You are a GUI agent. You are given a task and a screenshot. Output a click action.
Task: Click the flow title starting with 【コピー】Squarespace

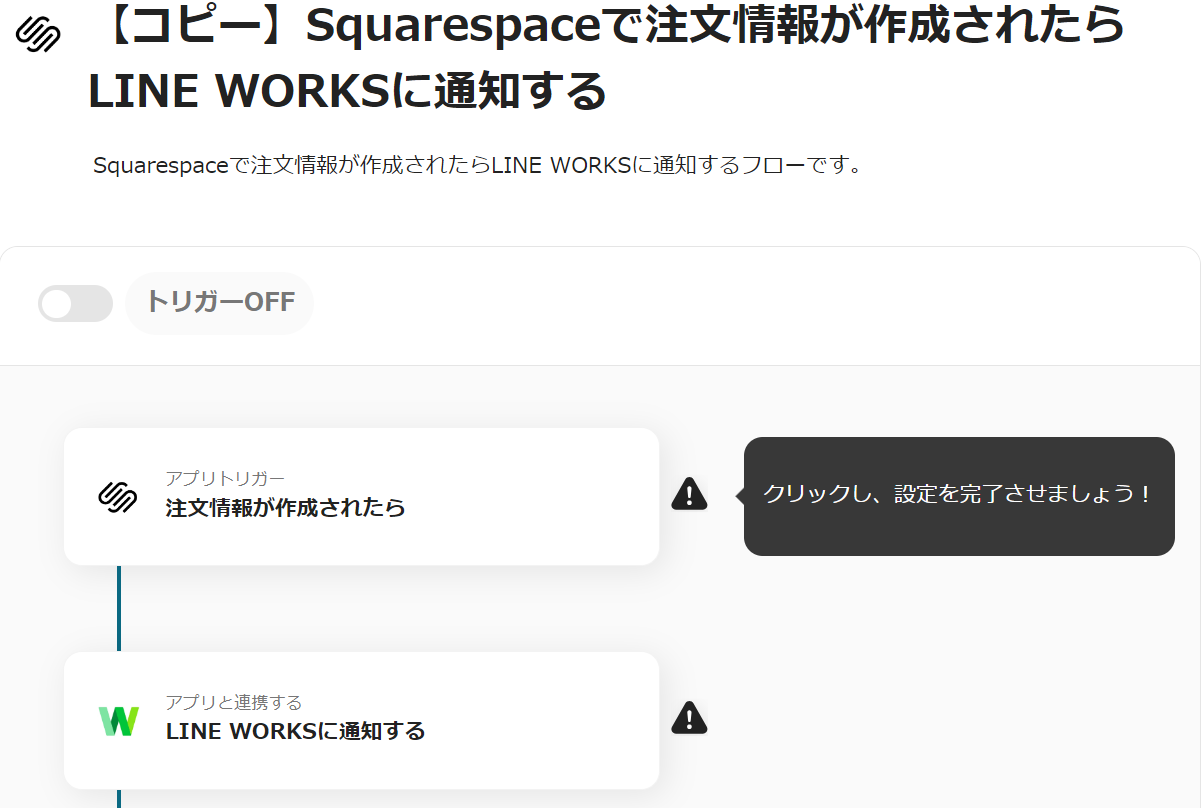(x=606, y=59)
